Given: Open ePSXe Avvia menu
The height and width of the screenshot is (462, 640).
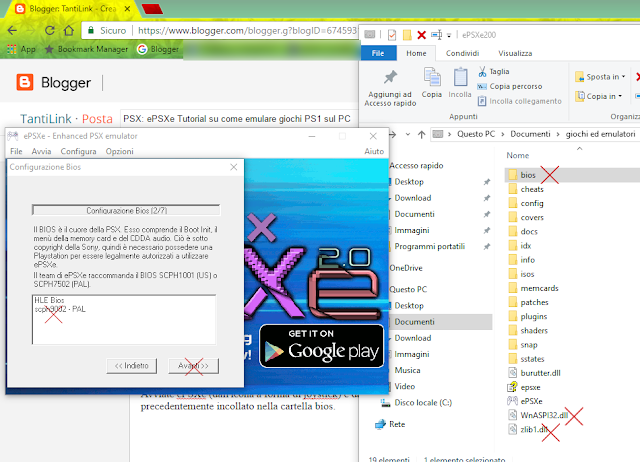Looking at the screenshot, I should 42,151.
